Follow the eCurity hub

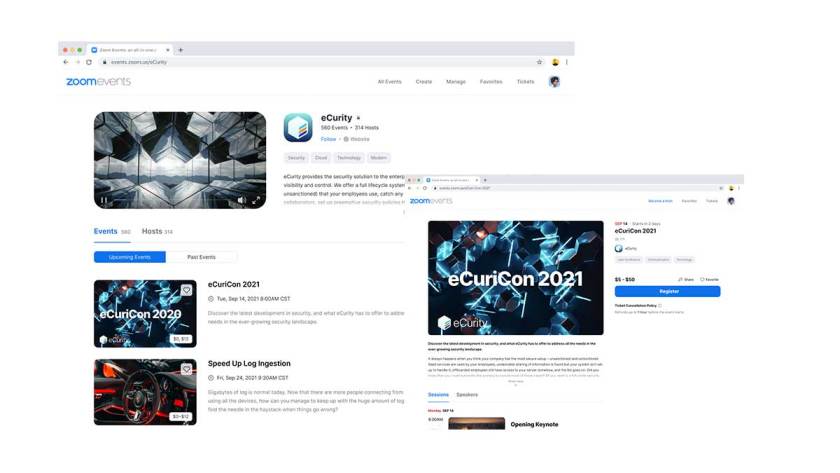pyautogui.click(x=328, y=139)
